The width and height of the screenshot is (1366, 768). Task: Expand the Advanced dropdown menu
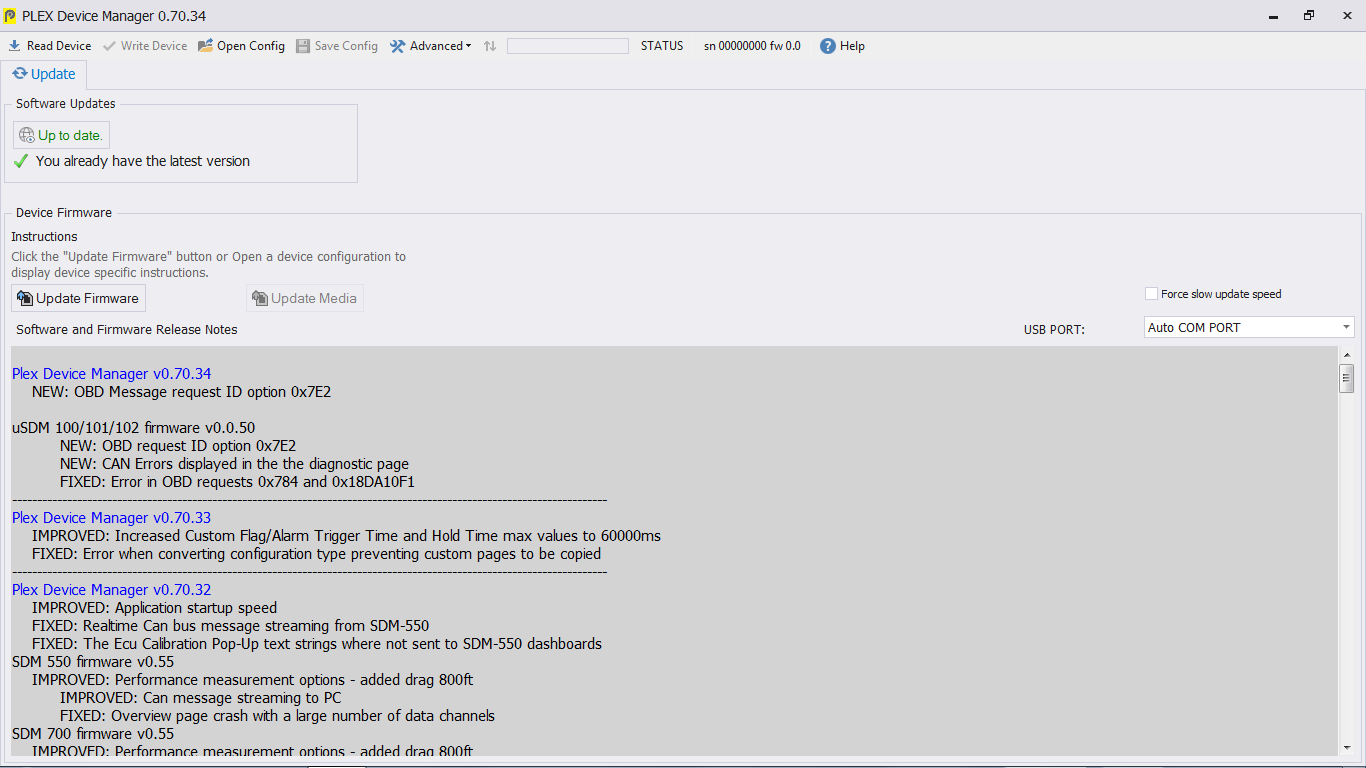[430, 46]
